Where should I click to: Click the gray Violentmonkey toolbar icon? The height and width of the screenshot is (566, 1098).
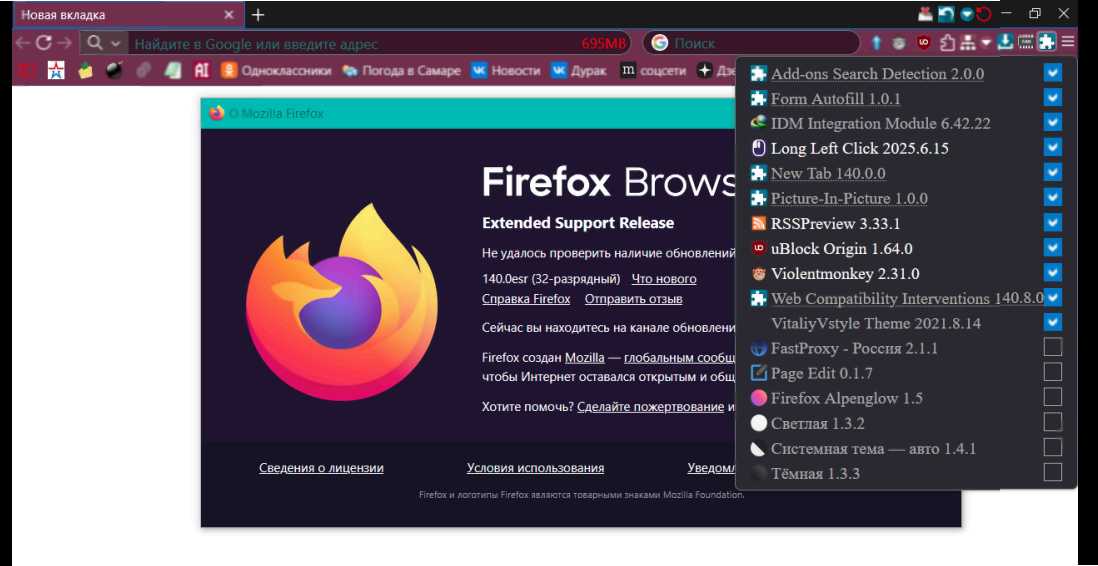click(x=900, y=43)
